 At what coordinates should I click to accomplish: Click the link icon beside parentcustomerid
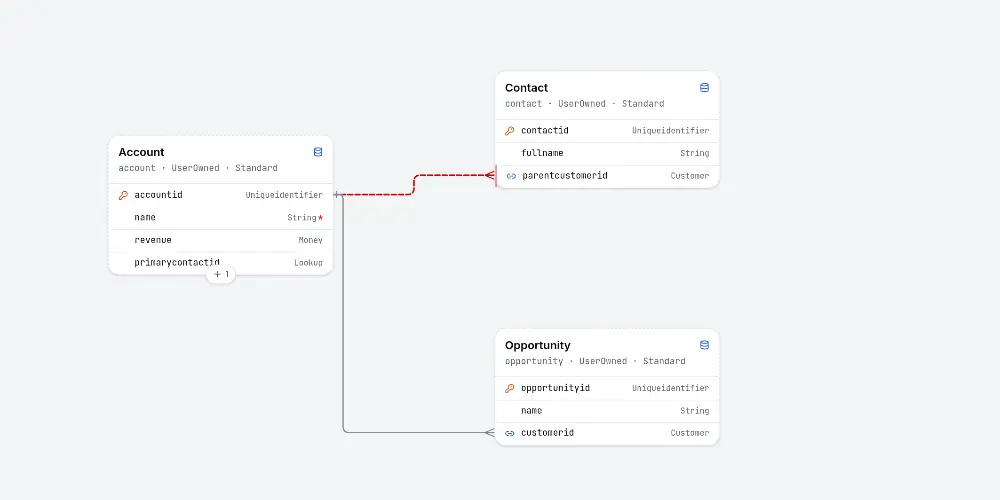(511, 176)
